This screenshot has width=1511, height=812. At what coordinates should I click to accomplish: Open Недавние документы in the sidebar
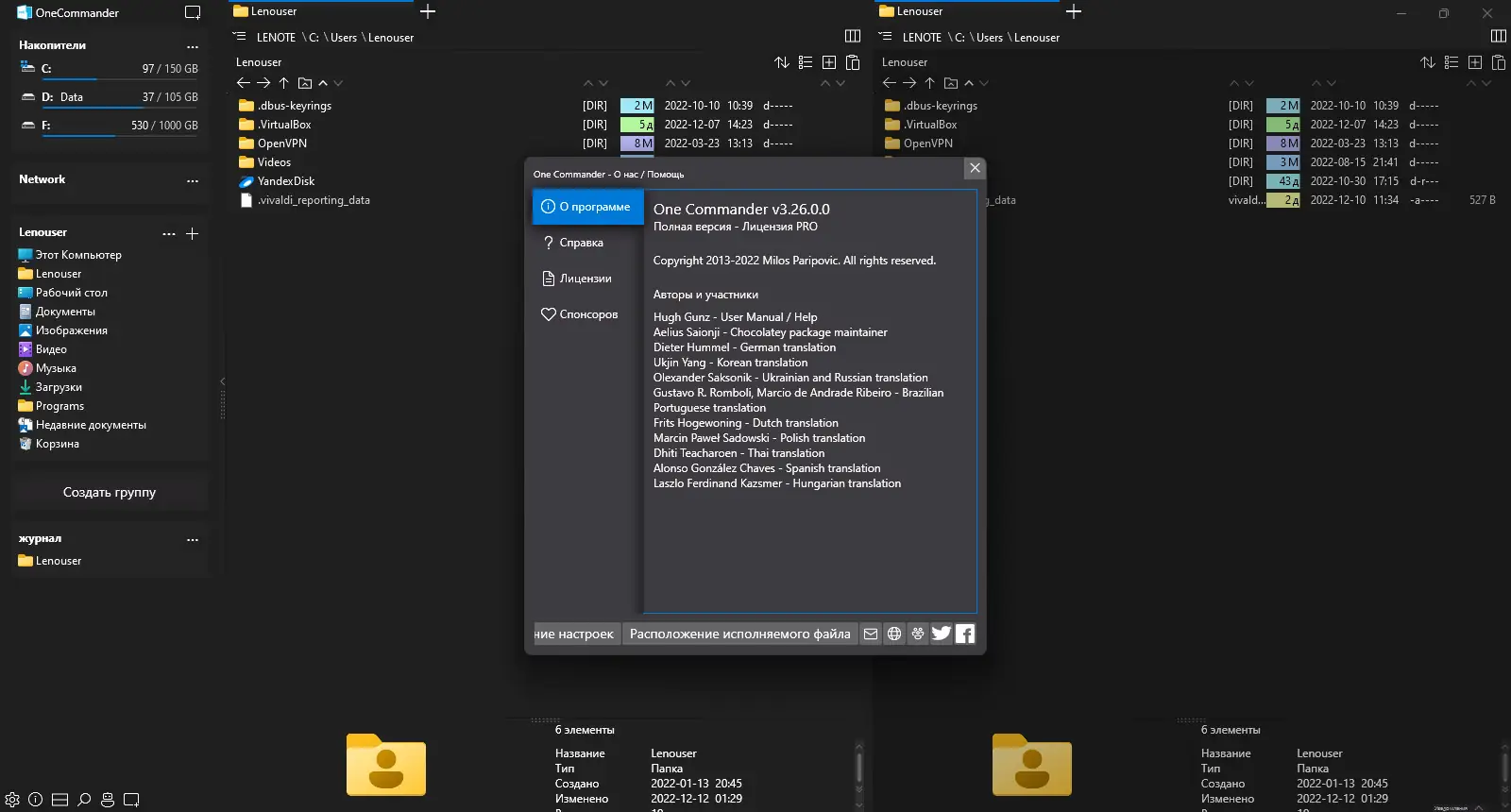click(82, 425)
